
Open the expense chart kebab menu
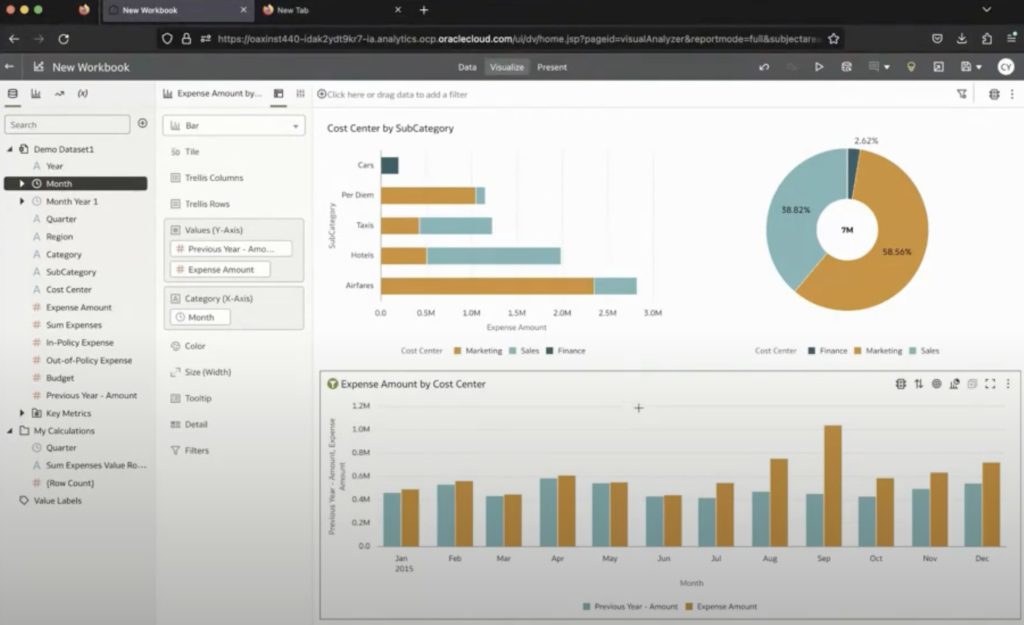click(x=1008, y=384)
